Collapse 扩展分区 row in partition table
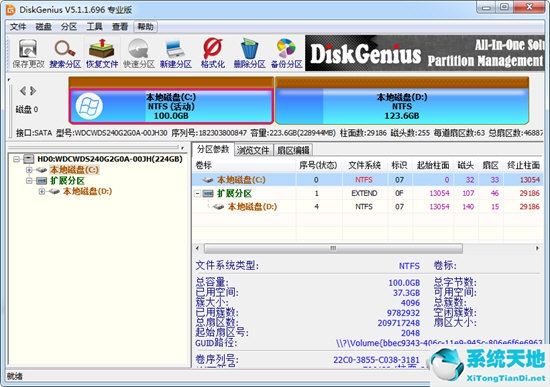550x387 pixels. coord(197,193)
